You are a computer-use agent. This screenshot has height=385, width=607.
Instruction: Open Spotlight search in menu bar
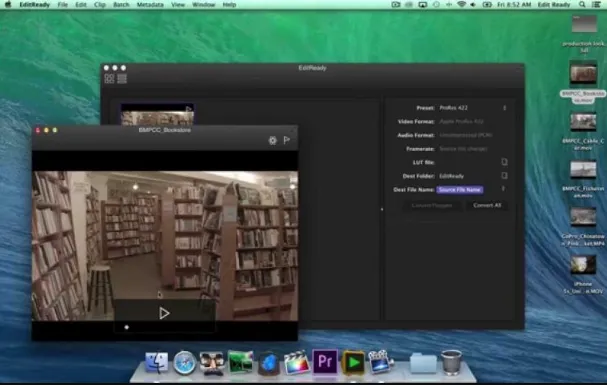click(582, 5)
